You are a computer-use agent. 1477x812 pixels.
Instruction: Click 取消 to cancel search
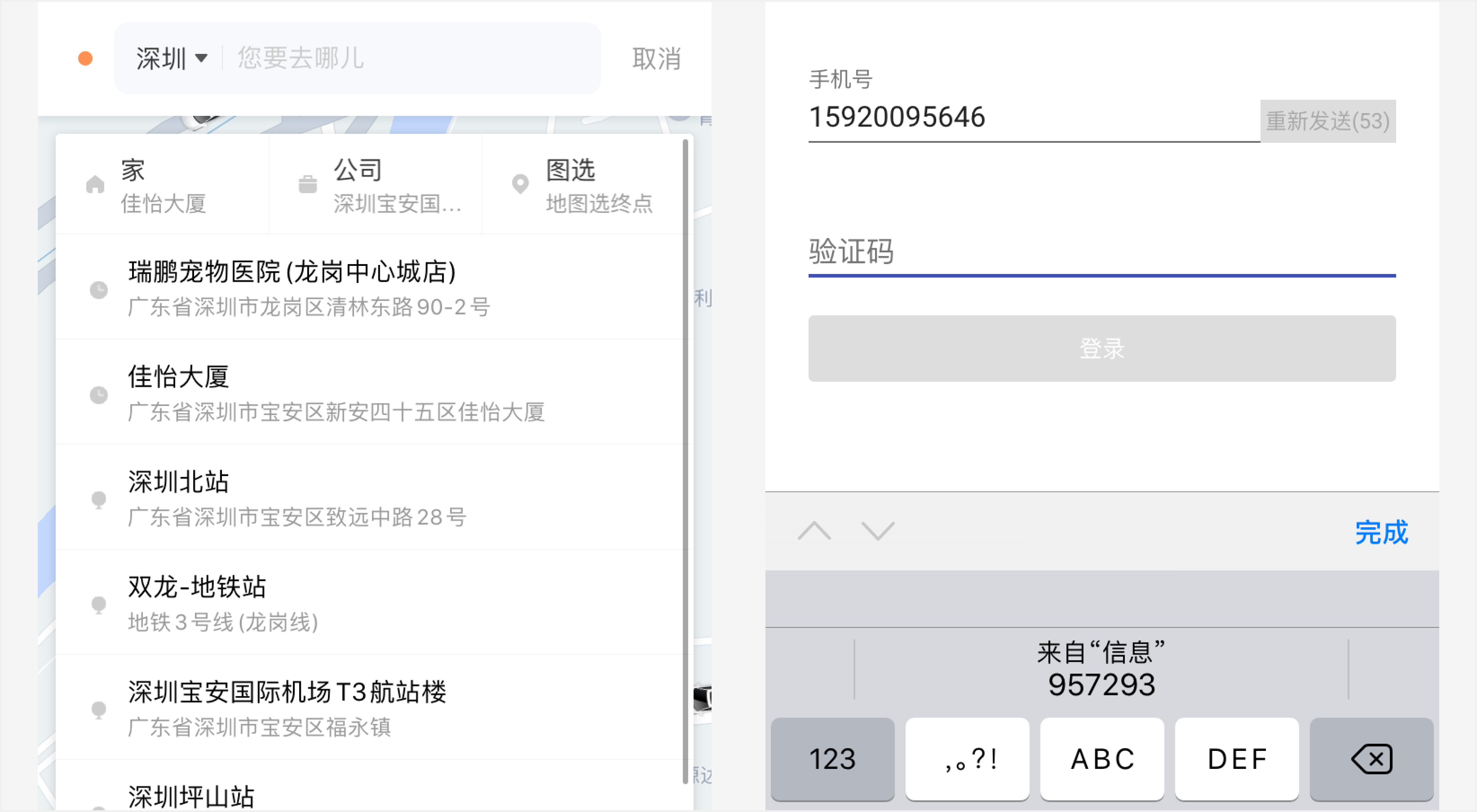coord(656,58)
